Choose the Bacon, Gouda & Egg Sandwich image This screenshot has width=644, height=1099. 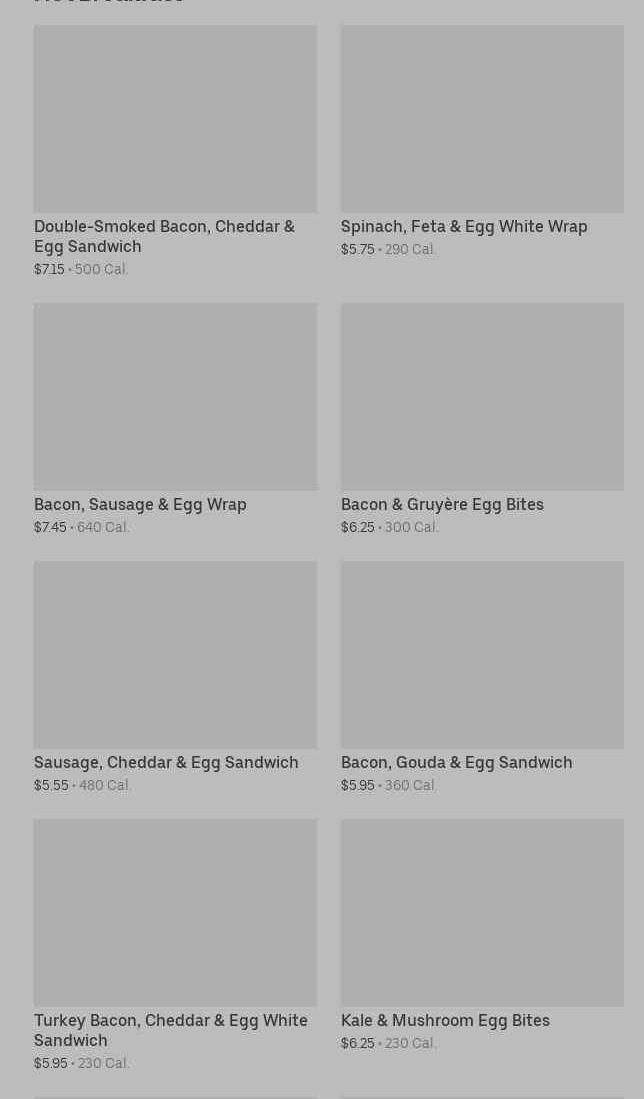(x=482, y=654)
